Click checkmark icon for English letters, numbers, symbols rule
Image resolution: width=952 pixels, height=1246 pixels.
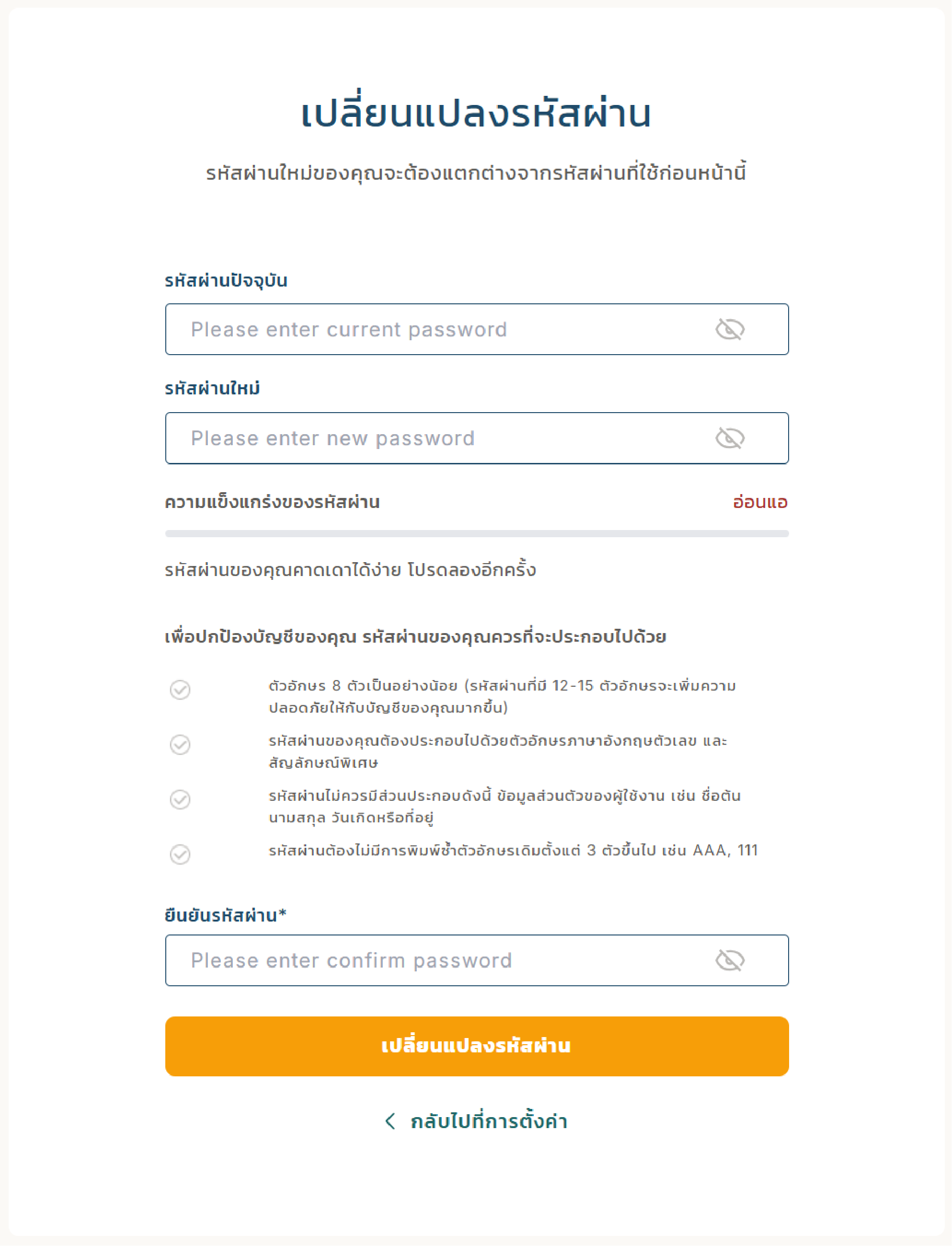180,745
